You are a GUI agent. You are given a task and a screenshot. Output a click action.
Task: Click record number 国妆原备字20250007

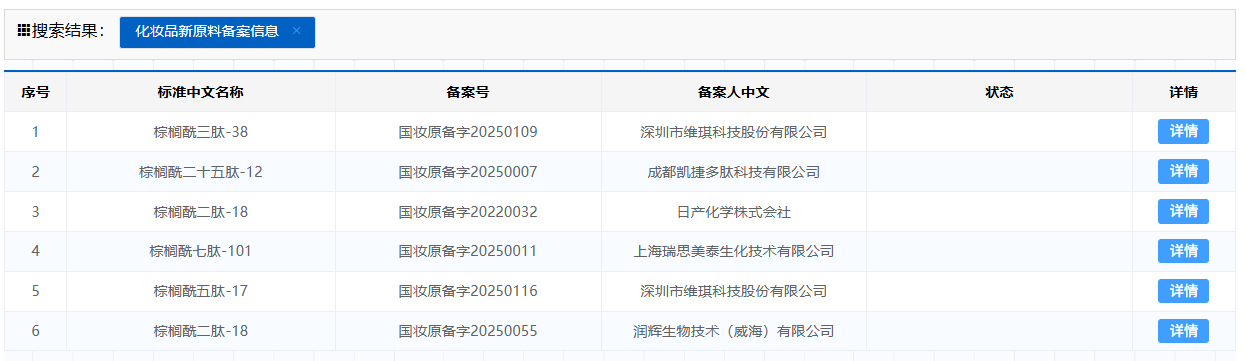(x=468, y=172)
